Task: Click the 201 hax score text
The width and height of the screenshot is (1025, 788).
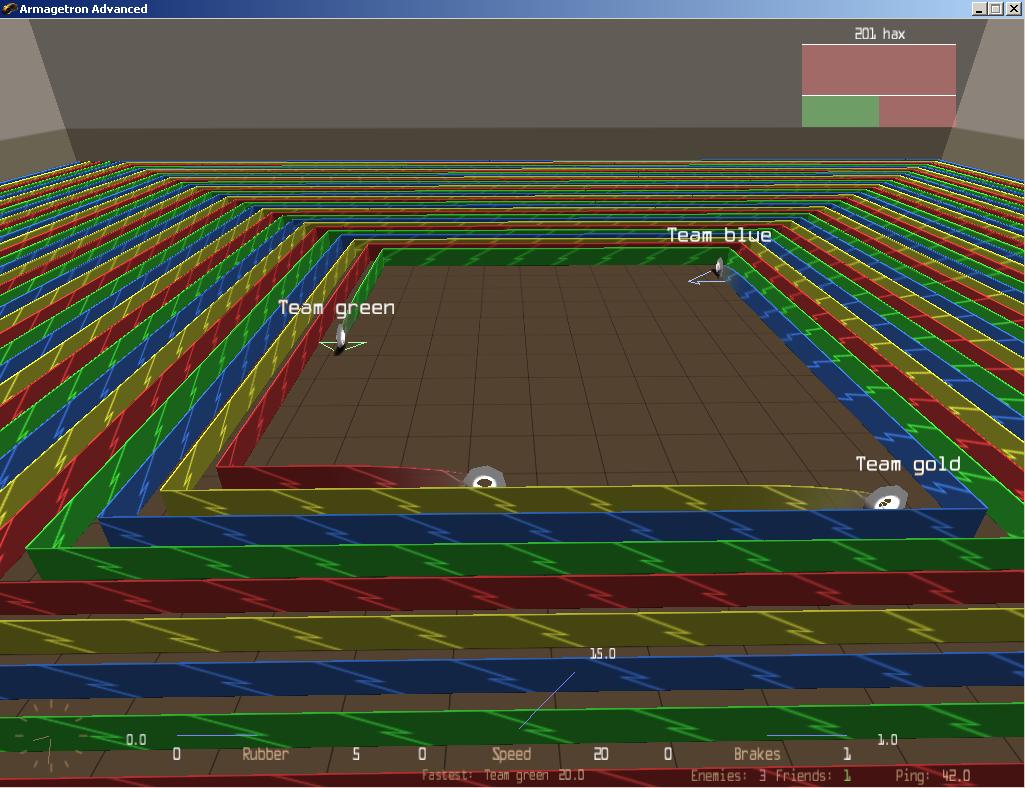Action: point(879,34)
